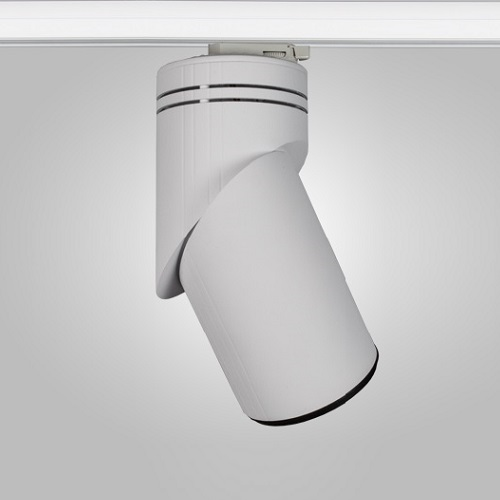Click the lower edge of the track rail
This screenshot has height=500, width=500.
point(250,43)
